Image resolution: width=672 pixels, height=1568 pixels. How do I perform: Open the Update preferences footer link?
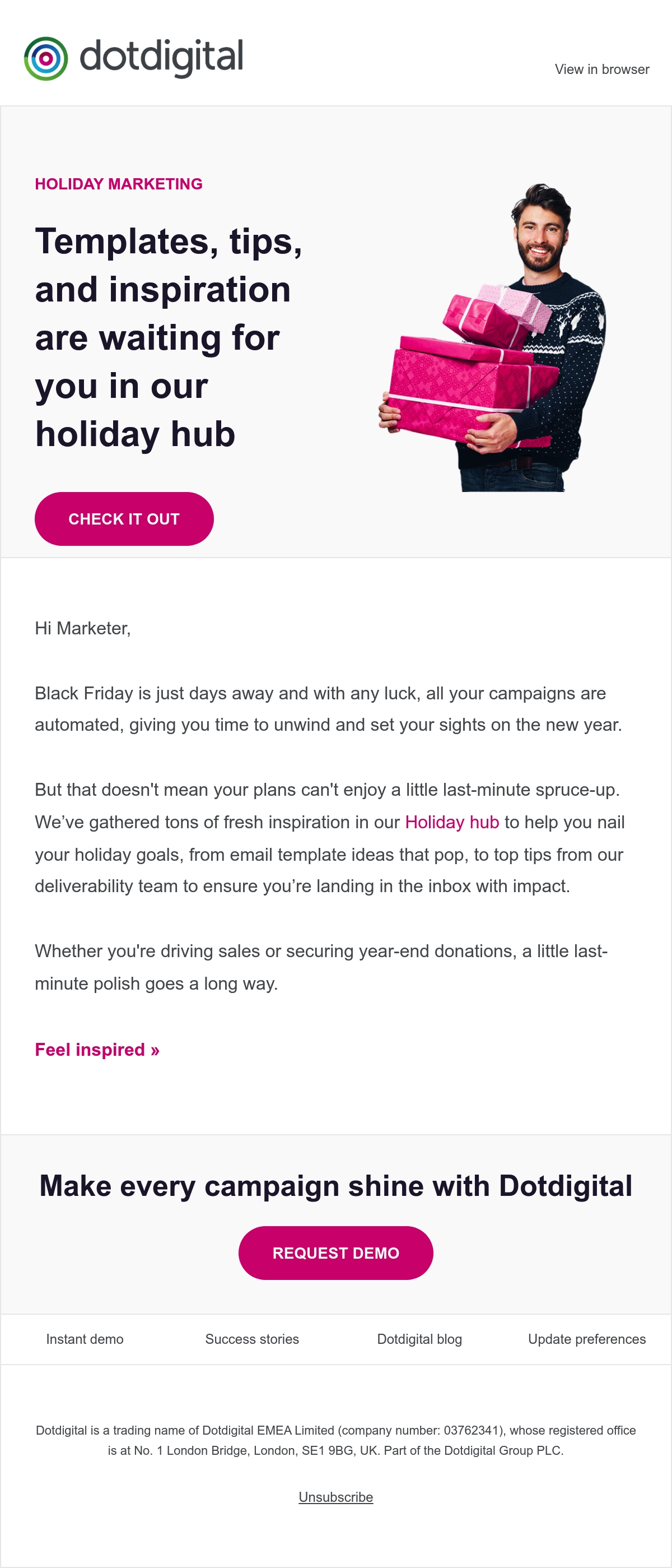587,1339
